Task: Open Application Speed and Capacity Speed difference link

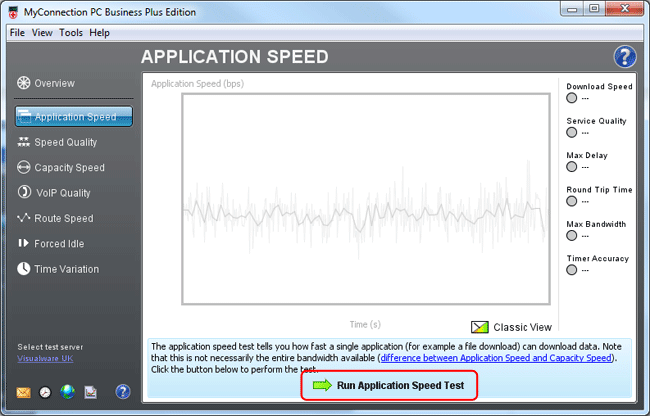Action: coord(496,358)
